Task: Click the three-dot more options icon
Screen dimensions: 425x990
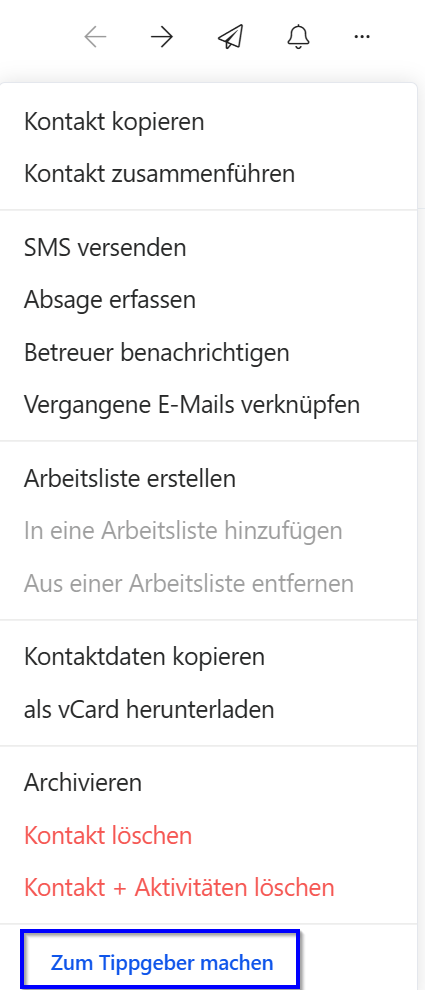Action: 362,37
